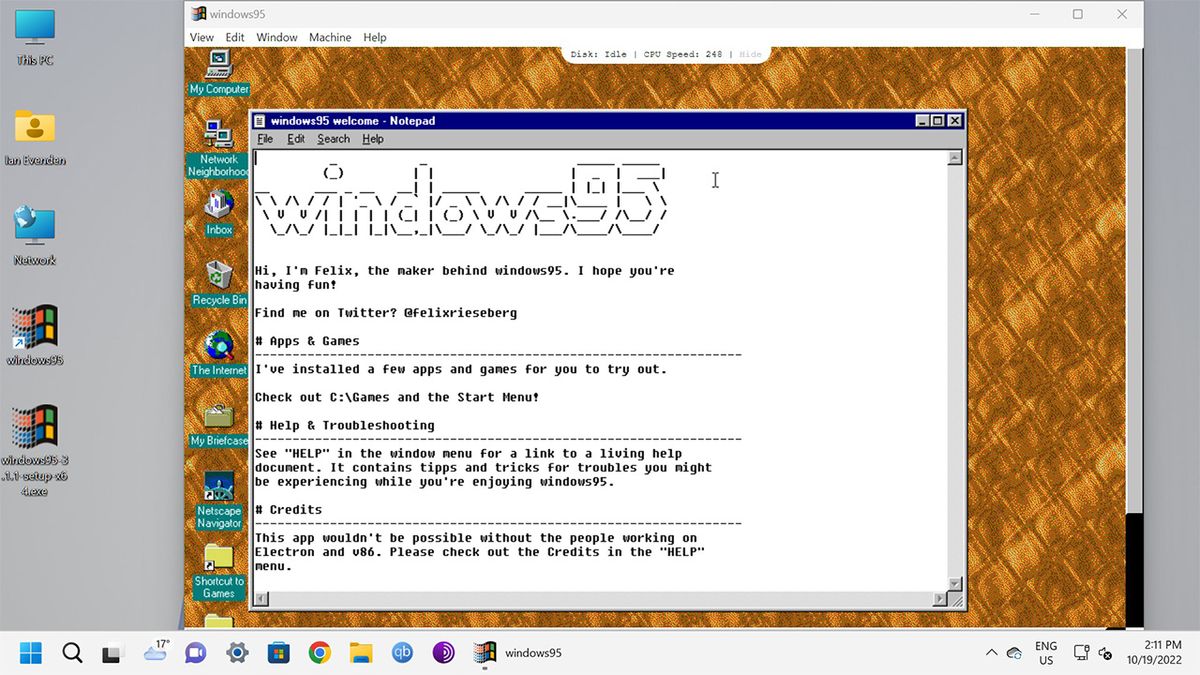Click Notepad vertical scroll up arrow
The image size is (1200, 675).
(955, 157)
